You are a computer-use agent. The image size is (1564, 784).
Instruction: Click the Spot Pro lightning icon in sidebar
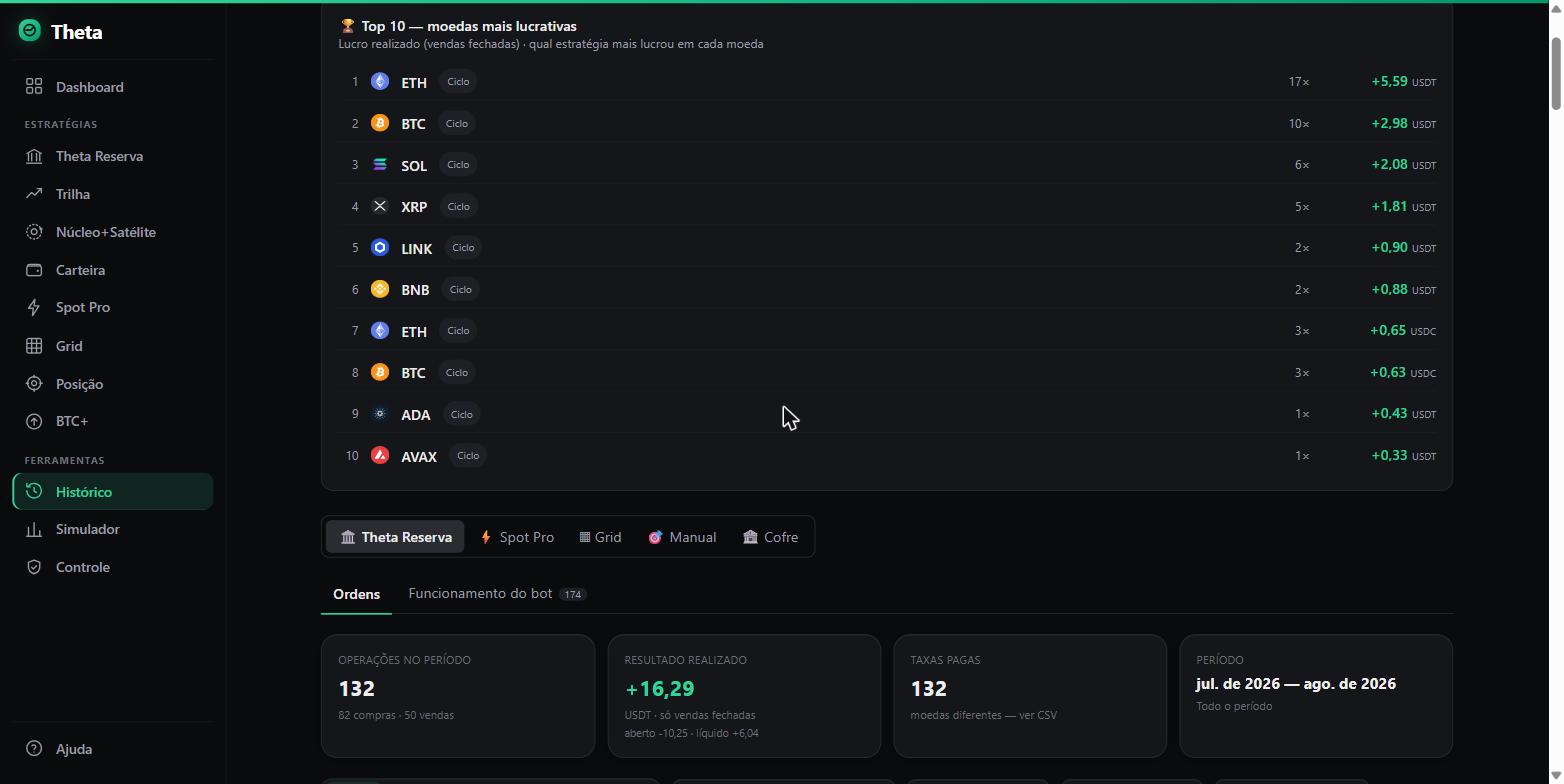click(34, 307)
